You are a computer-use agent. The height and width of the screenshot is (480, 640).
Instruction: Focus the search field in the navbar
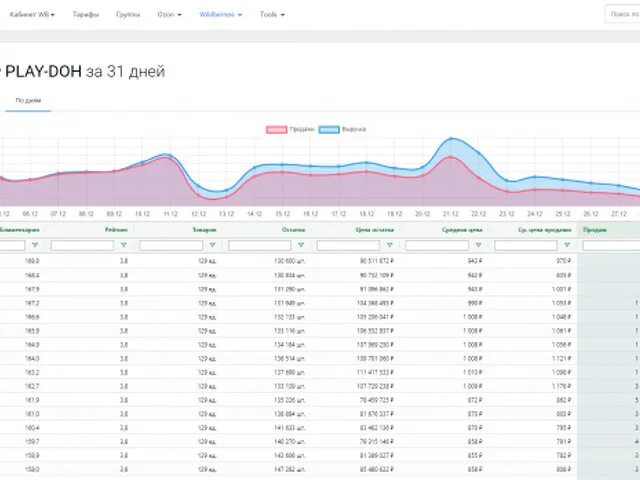pyautogui.click(x=623, y=14)
